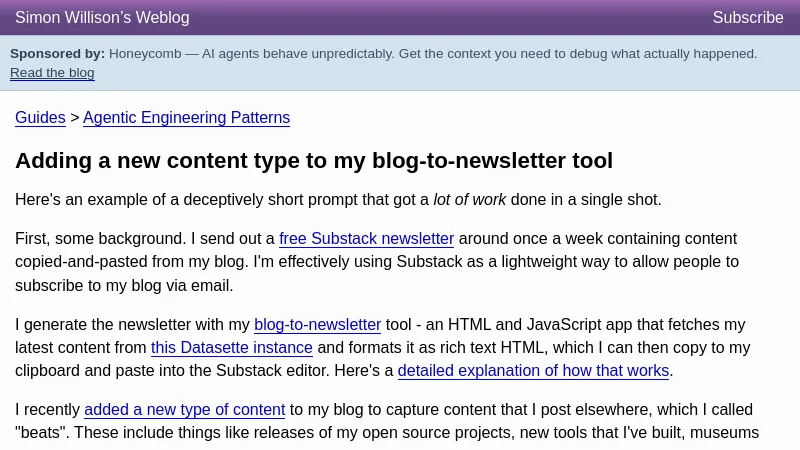The image size is (800, 450).
Task: Open the "blog-to-newsletter" tool link
Action: pos(317,325)
